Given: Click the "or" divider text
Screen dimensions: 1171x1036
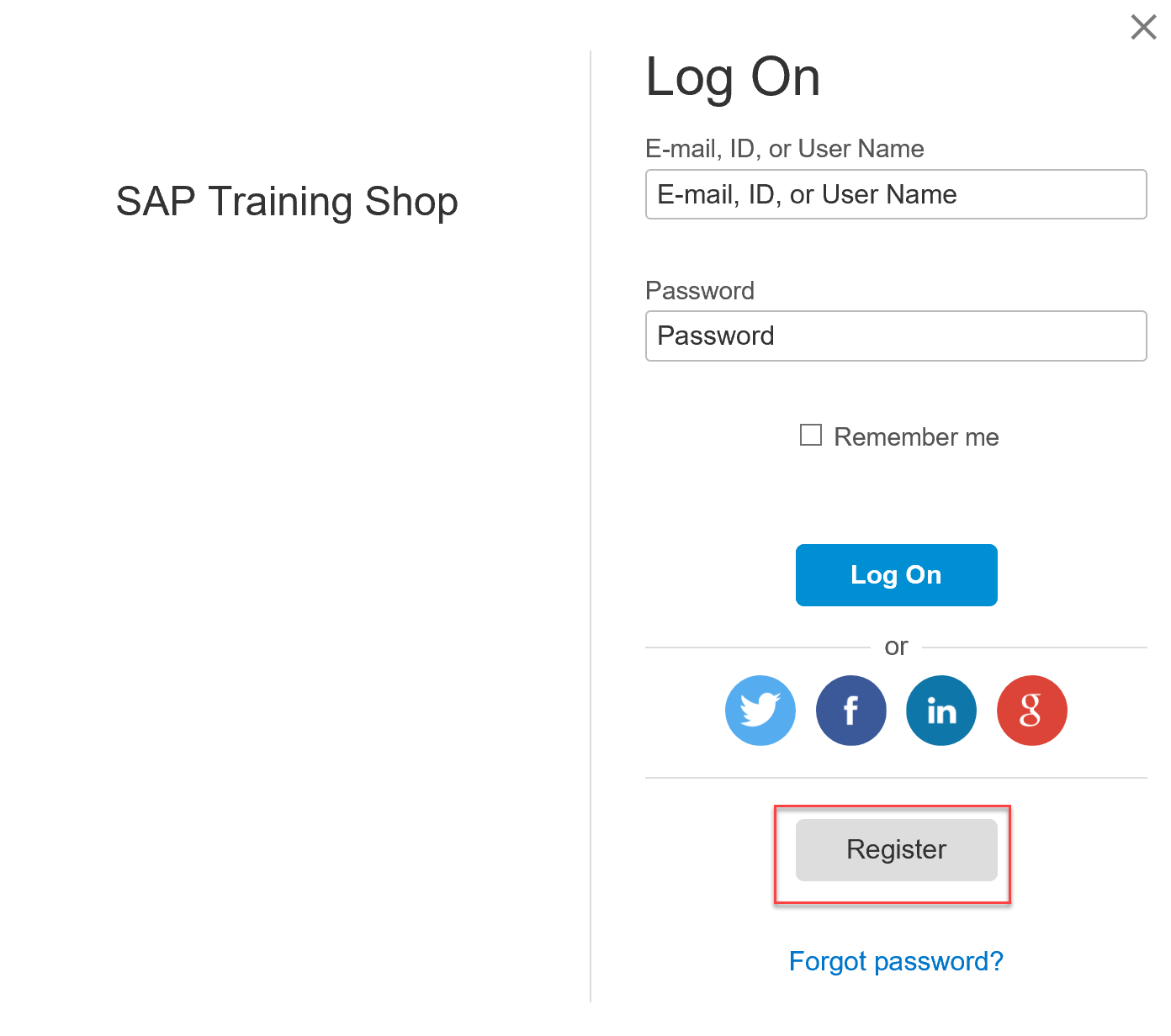Looking at the screenshot, I should coord(896,647).
